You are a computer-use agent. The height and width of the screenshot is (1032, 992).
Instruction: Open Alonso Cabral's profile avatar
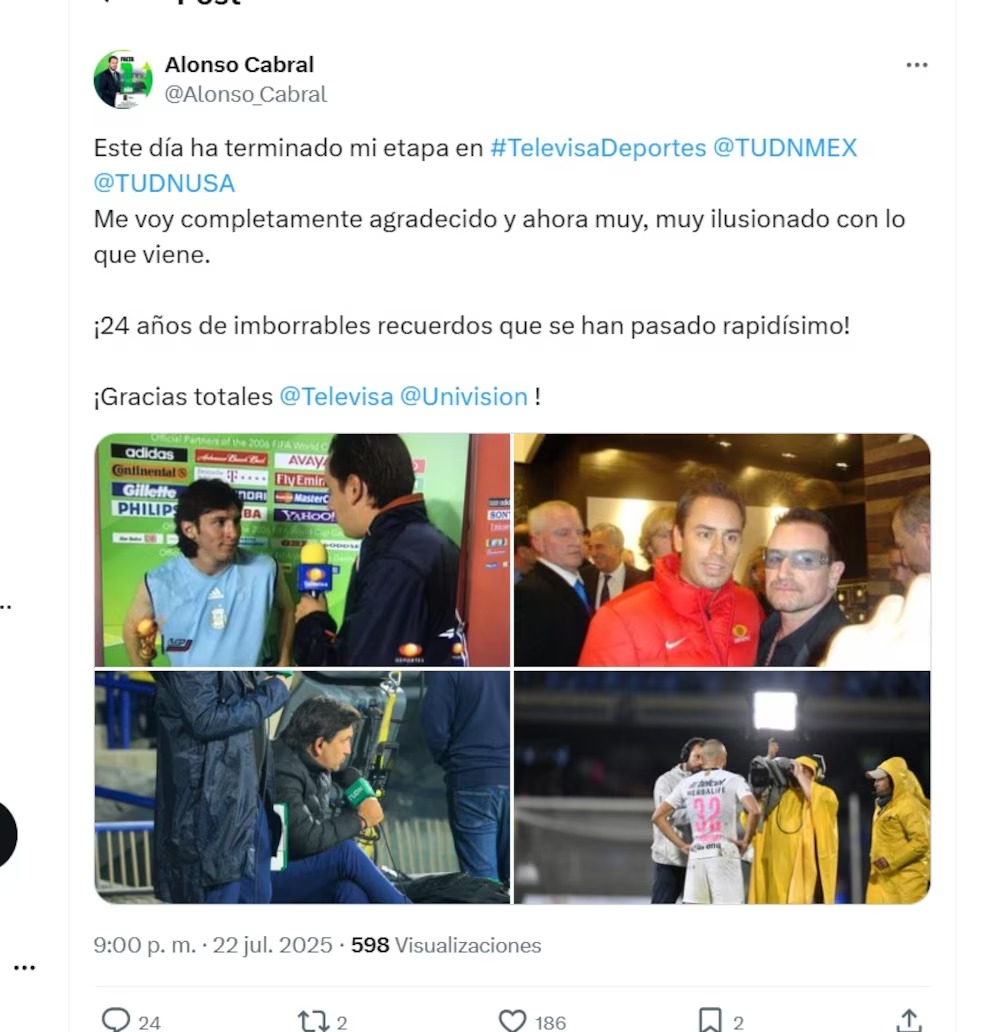[123, 80]
